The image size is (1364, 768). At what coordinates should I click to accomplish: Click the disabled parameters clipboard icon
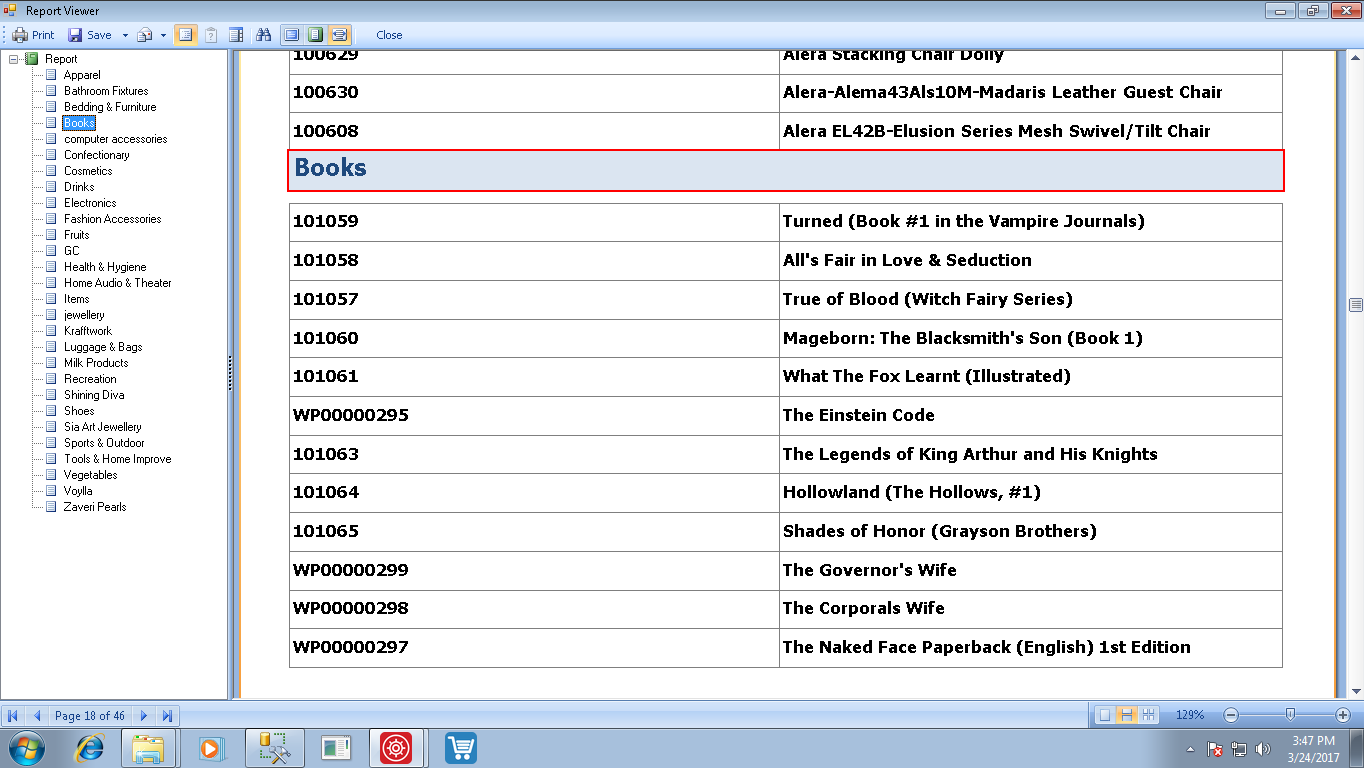[211, 35]
